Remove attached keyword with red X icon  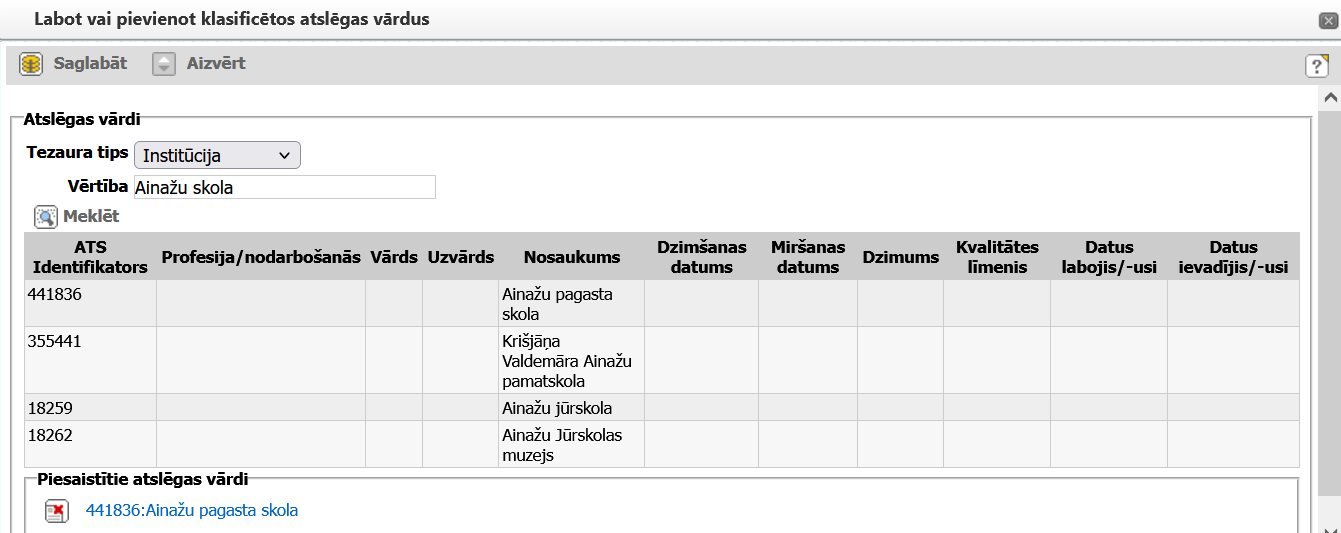56,511
